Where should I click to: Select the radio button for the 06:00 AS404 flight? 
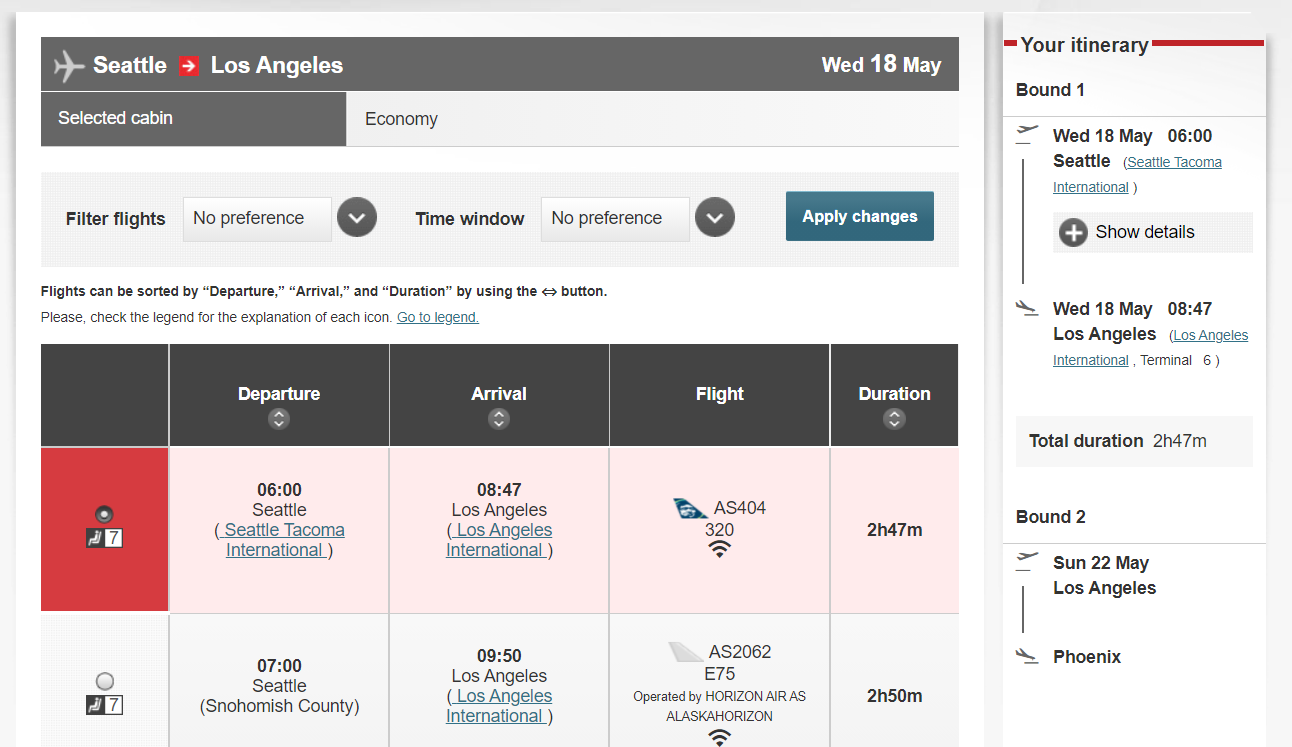click(x=104, y=514)
